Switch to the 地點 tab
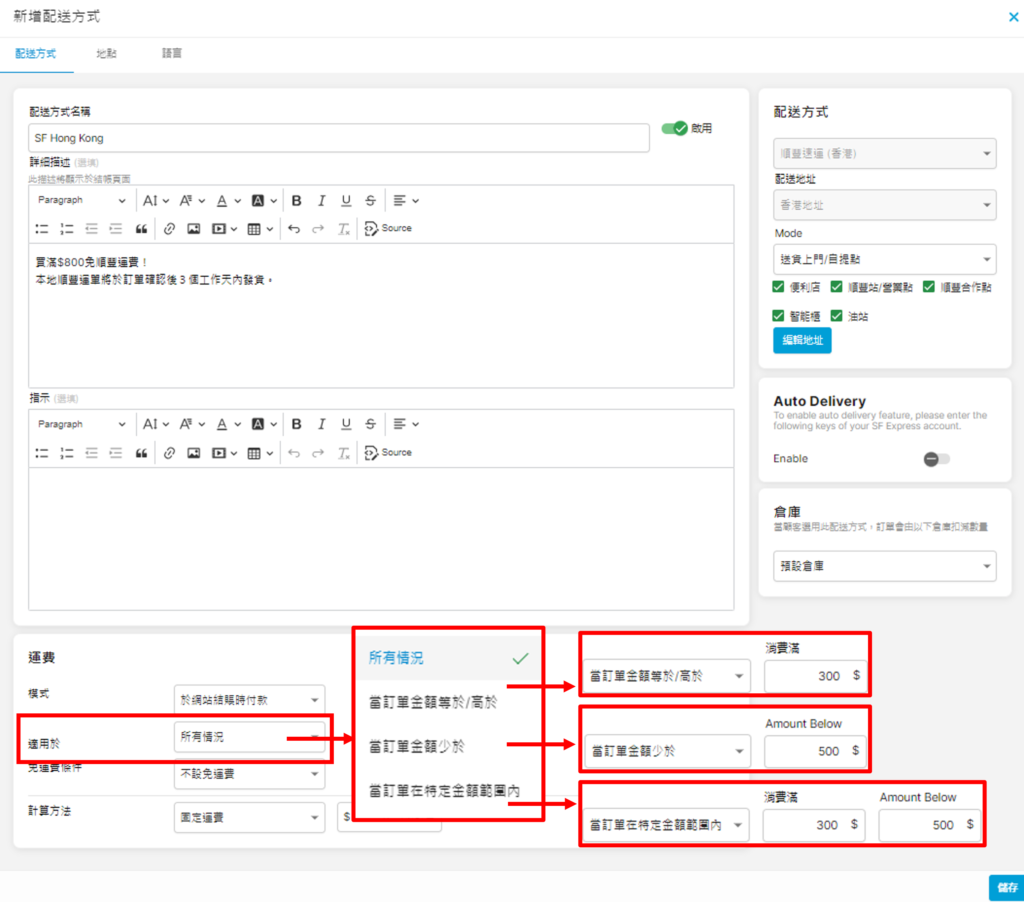This screenshot has width=1024, height=902. click(x=106, y=53)
